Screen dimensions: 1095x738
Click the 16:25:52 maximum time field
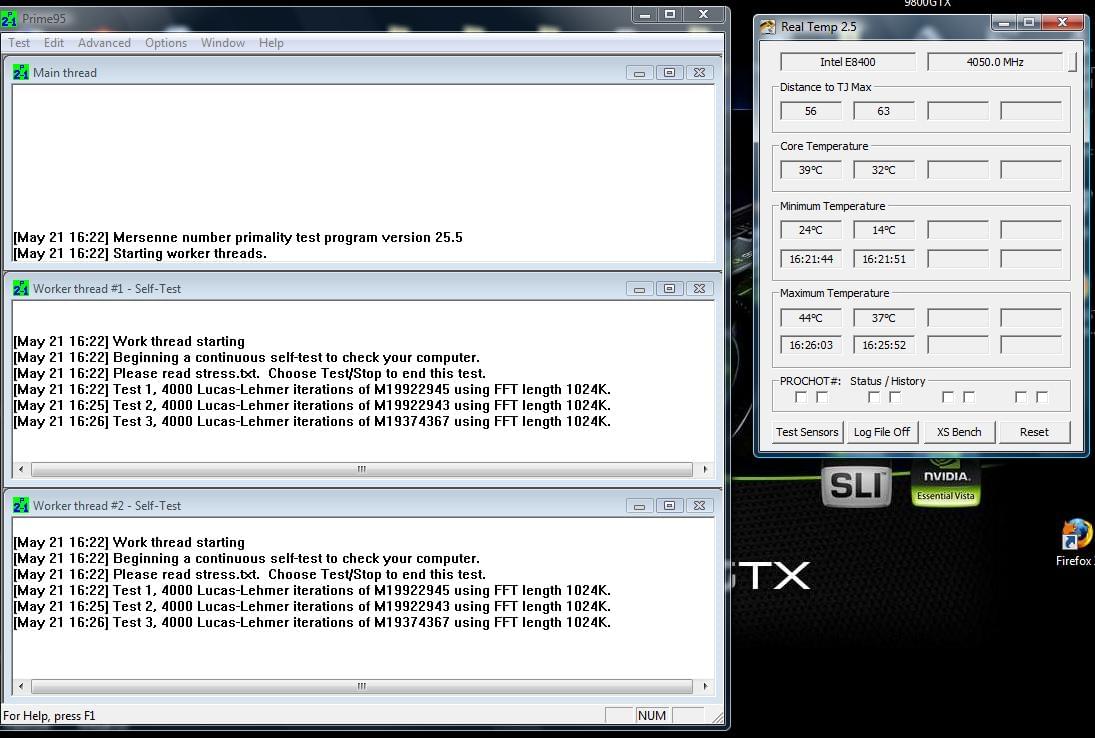pyautogui.click(x=883, y=345)
